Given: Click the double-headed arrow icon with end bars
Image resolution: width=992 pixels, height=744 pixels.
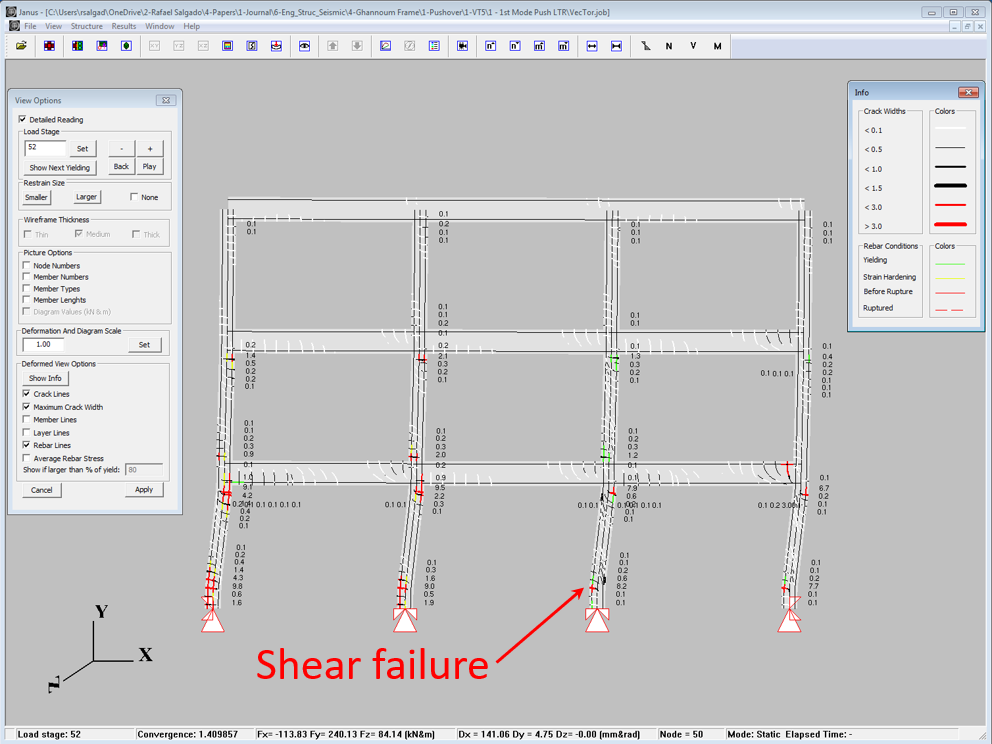Looking at the screenshot, I should click(x=616, y=46).
